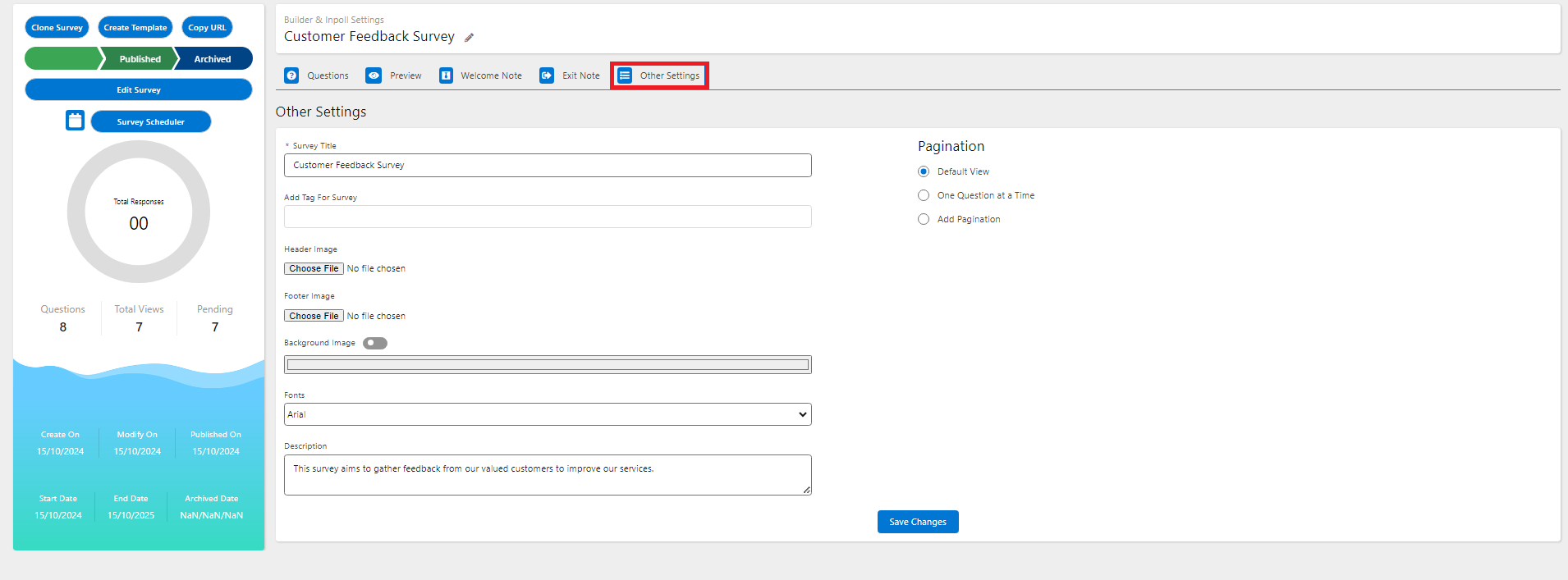The height and width of the screenshot is (580, 1568).
Task: Click the Description text area
Action: click(x=548, y=475)
